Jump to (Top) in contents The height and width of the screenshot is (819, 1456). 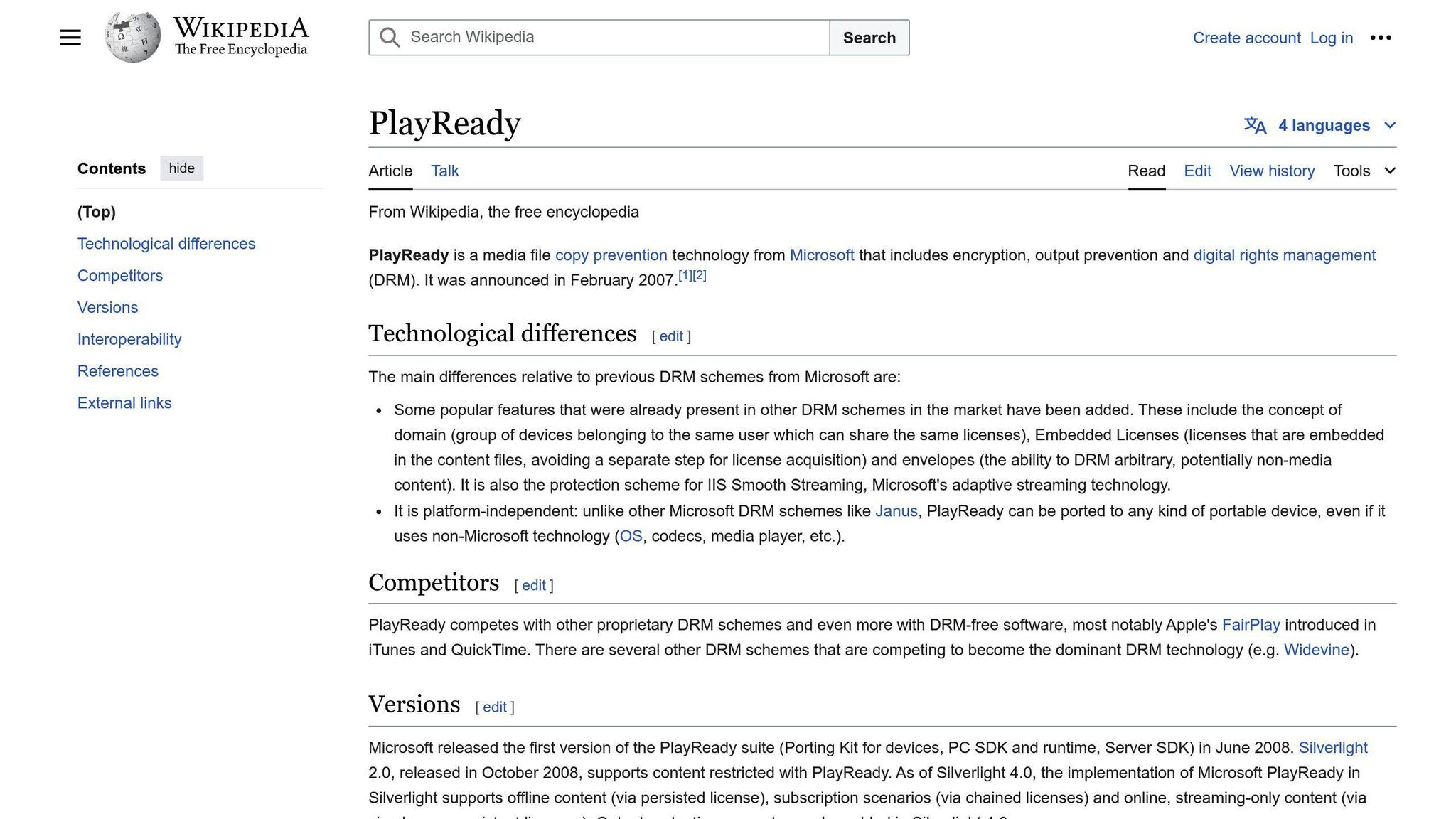pos(97,212)
